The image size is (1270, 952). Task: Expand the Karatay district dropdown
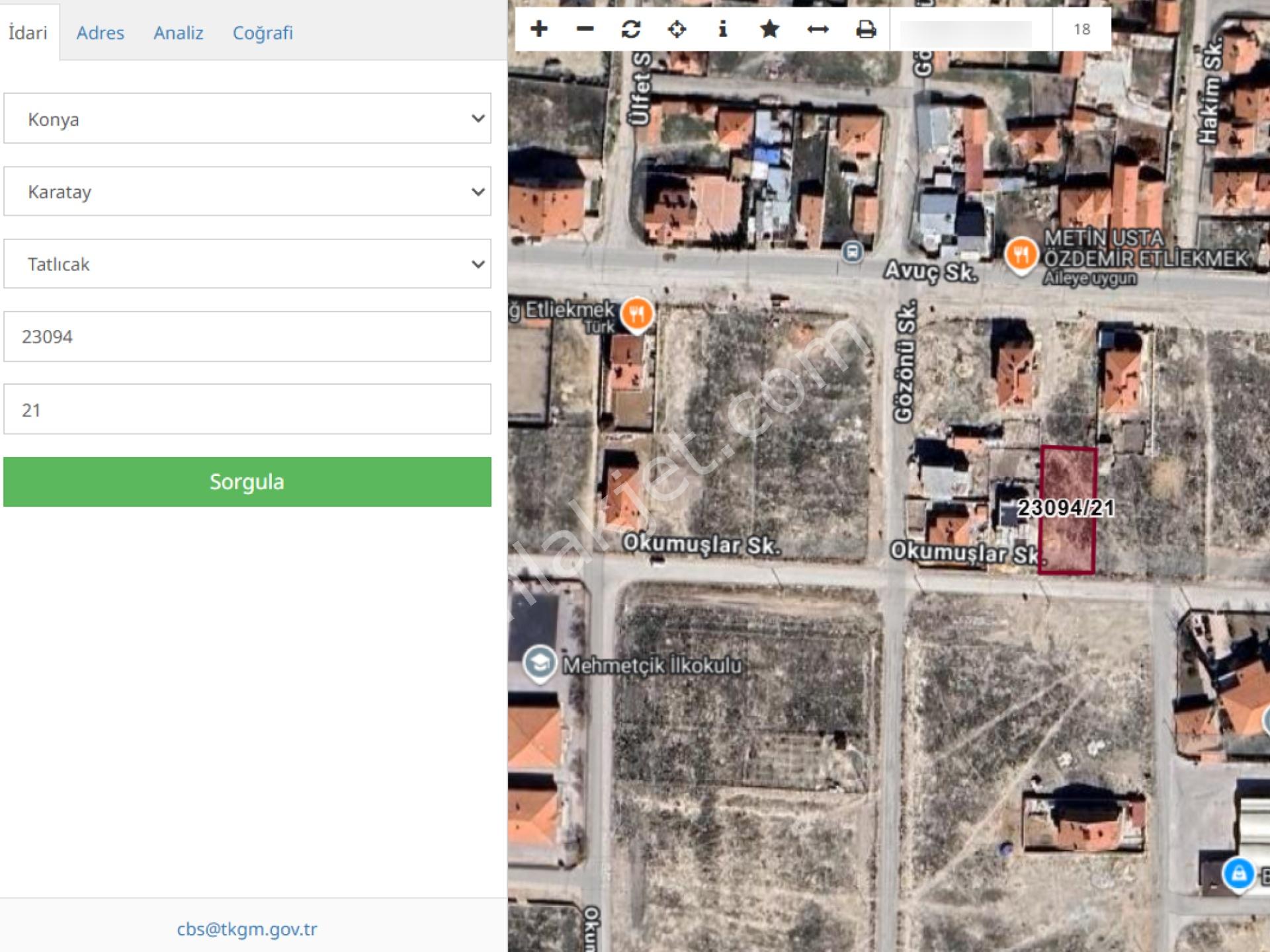(247, 191)
